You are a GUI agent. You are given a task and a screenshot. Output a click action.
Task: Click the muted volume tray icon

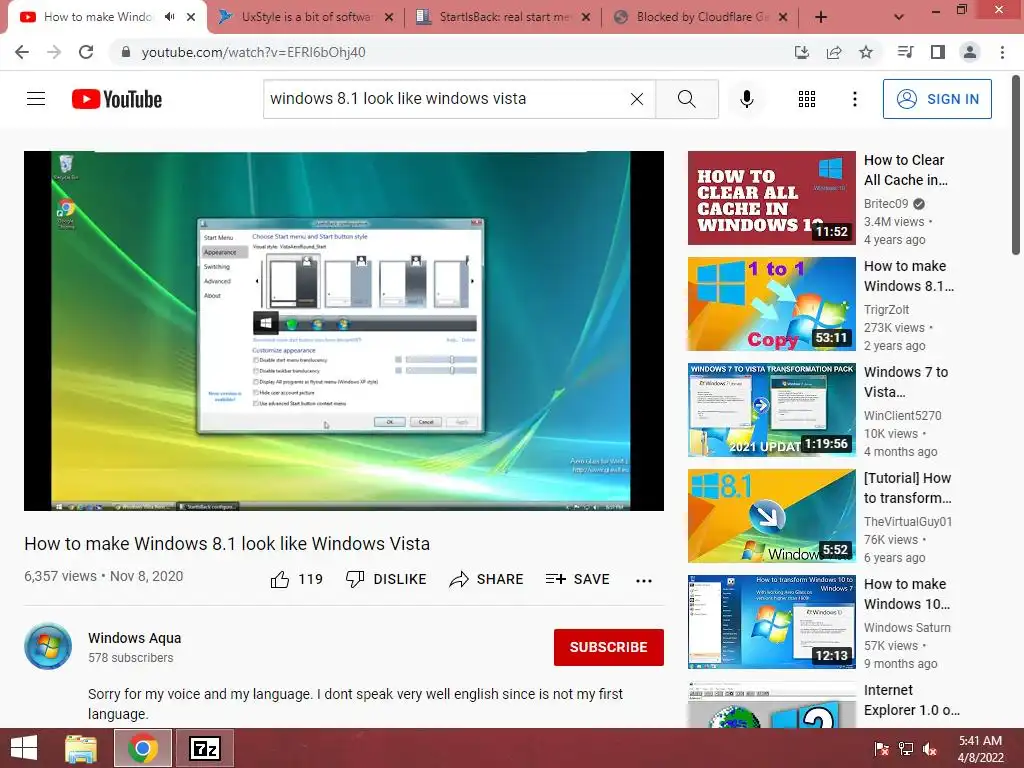(930, 749)
